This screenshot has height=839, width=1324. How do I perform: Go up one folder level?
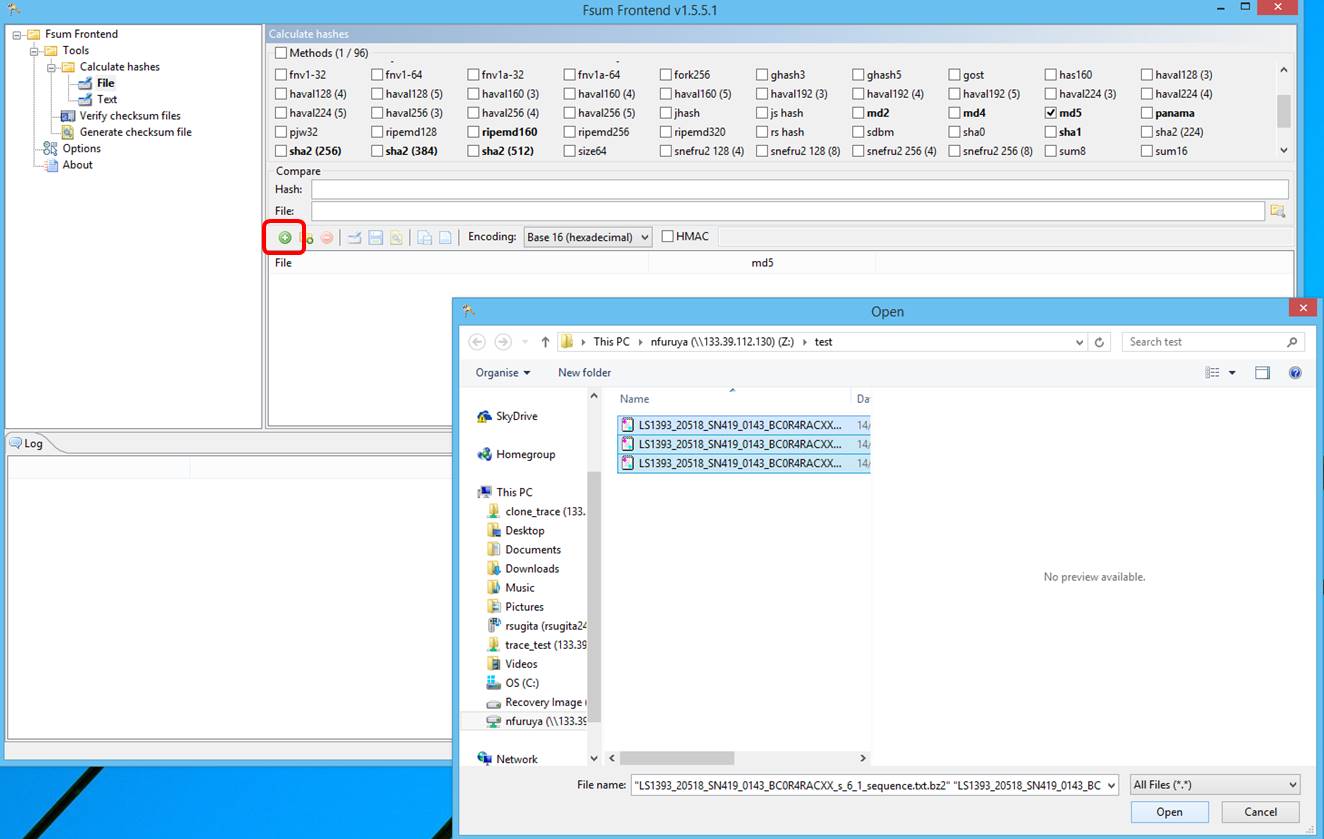tap(545, 342)
